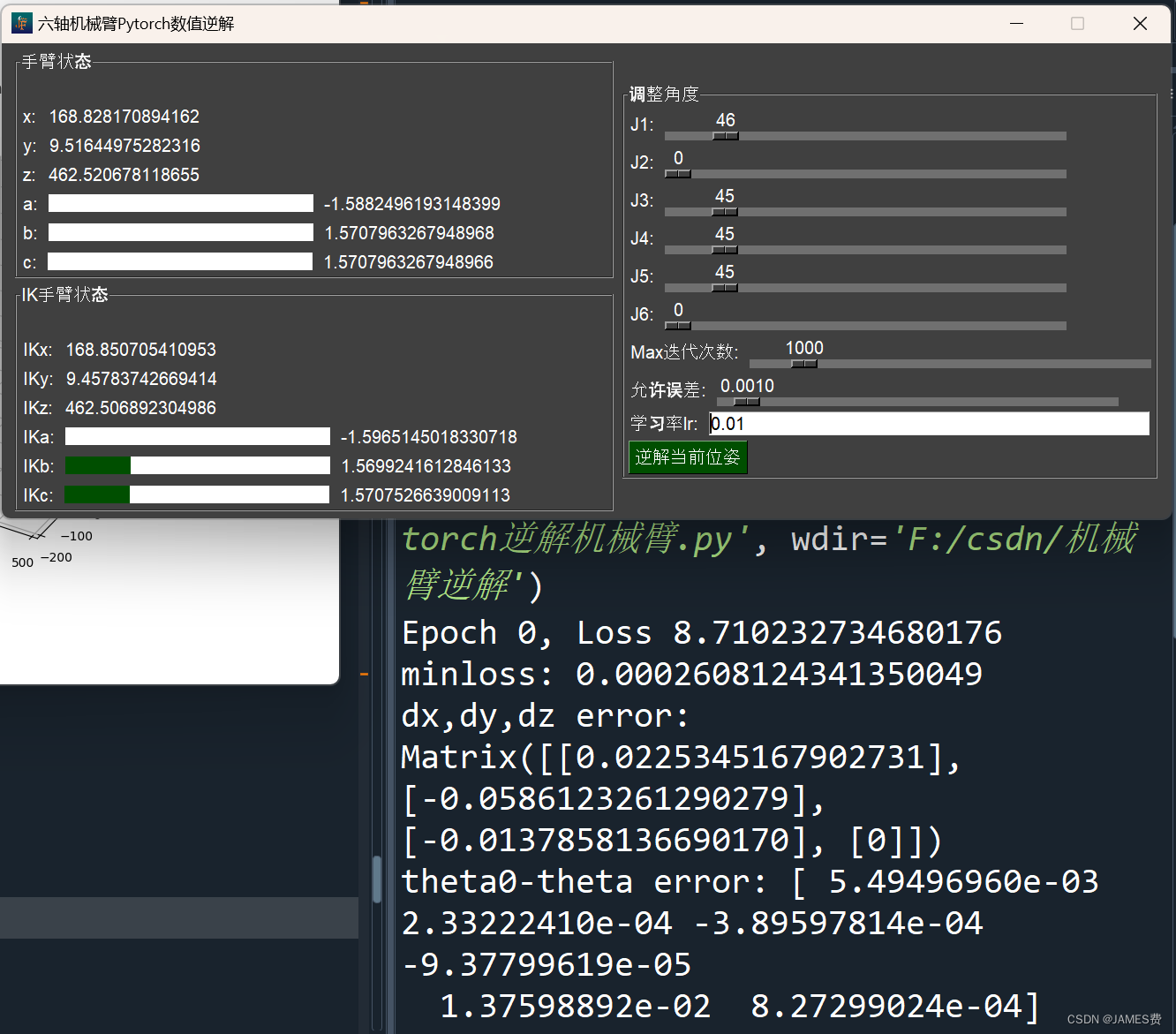
Task: Click the dx,dy,dz error console line
Action: coord(545,715)
